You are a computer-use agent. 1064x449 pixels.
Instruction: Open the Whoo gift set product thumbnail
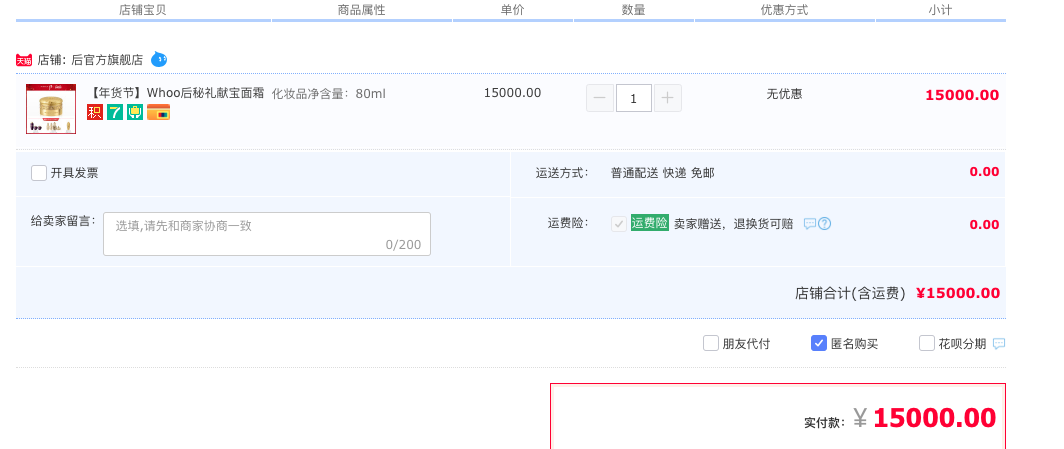[51, 109]
